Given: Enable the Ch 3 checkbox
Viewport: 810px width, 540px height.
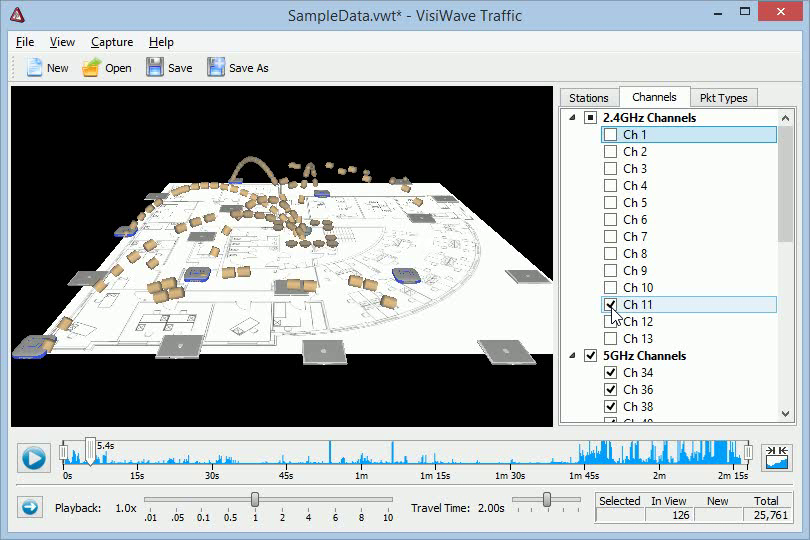Looking at the screenshot, I should pos(611,169).
